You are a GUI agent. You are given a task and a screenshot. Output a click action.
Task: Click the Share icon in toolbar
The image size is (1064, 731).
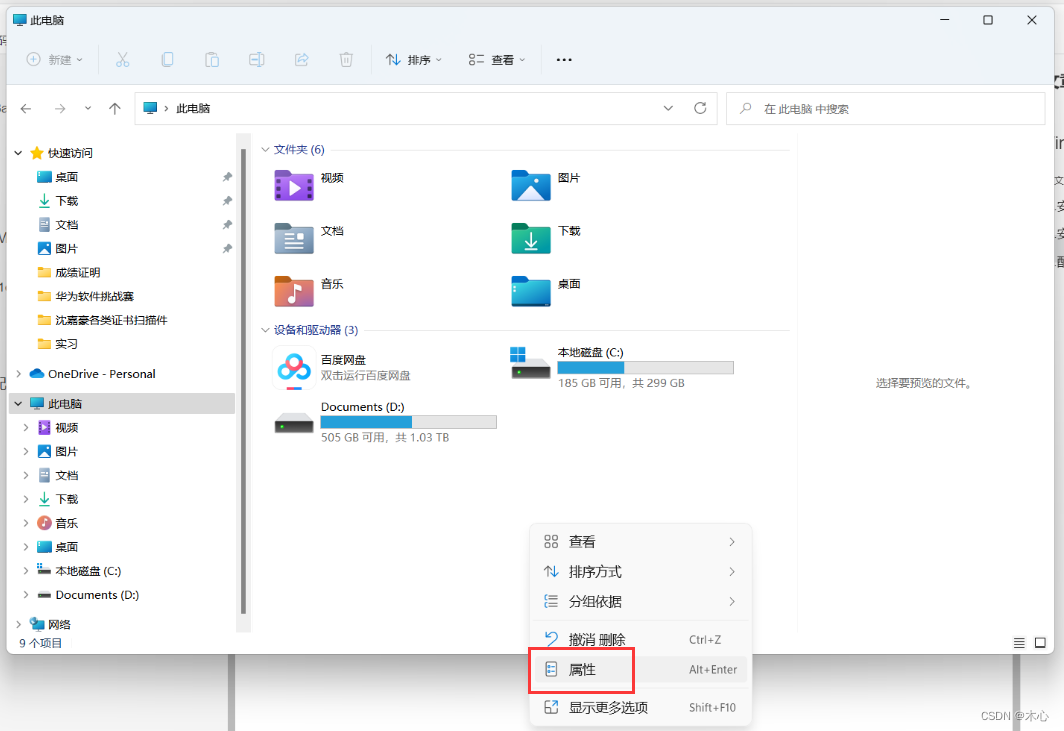[x=301, y=60]
